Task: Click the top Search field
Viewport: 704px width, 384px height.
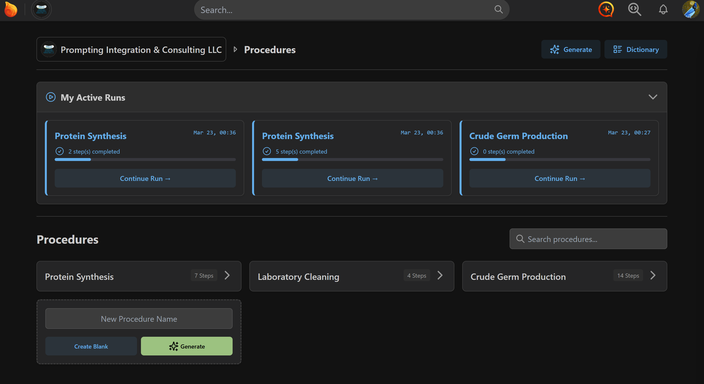Action: 352,10
